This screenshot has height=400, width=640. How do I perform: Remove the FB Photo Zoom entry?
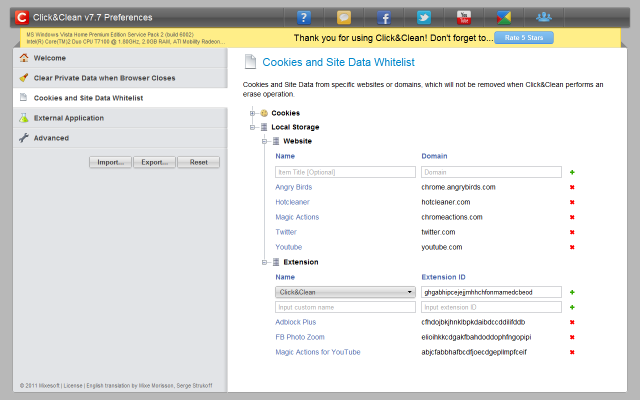pos(572,337)
